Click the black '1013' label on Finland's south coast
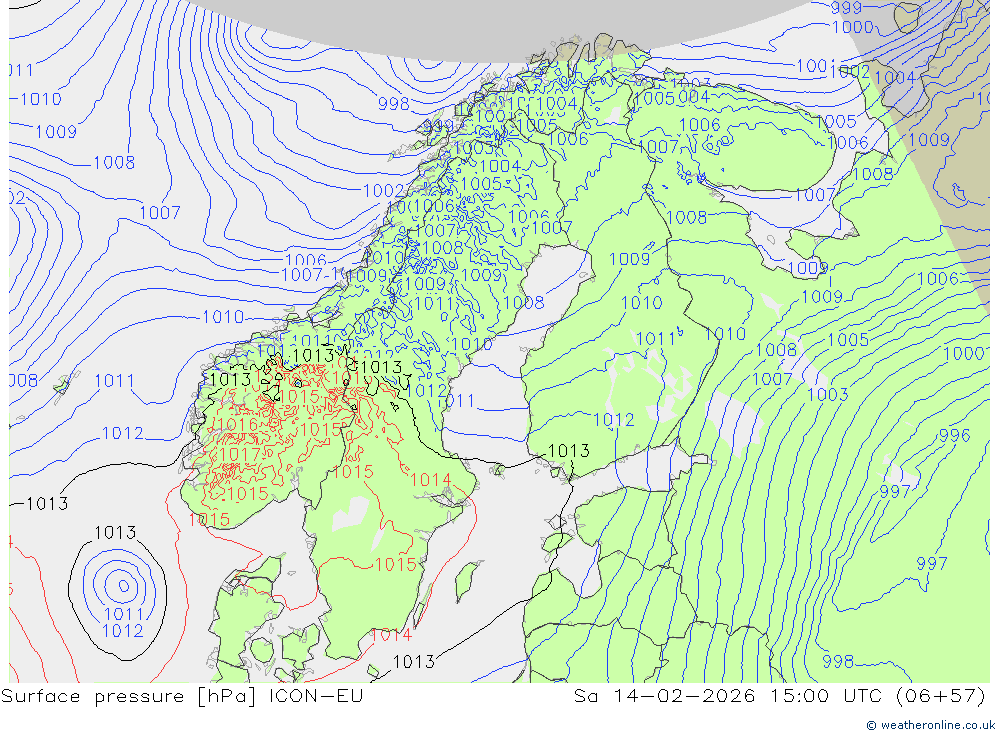1000x733 pixels. coord(569,450)
